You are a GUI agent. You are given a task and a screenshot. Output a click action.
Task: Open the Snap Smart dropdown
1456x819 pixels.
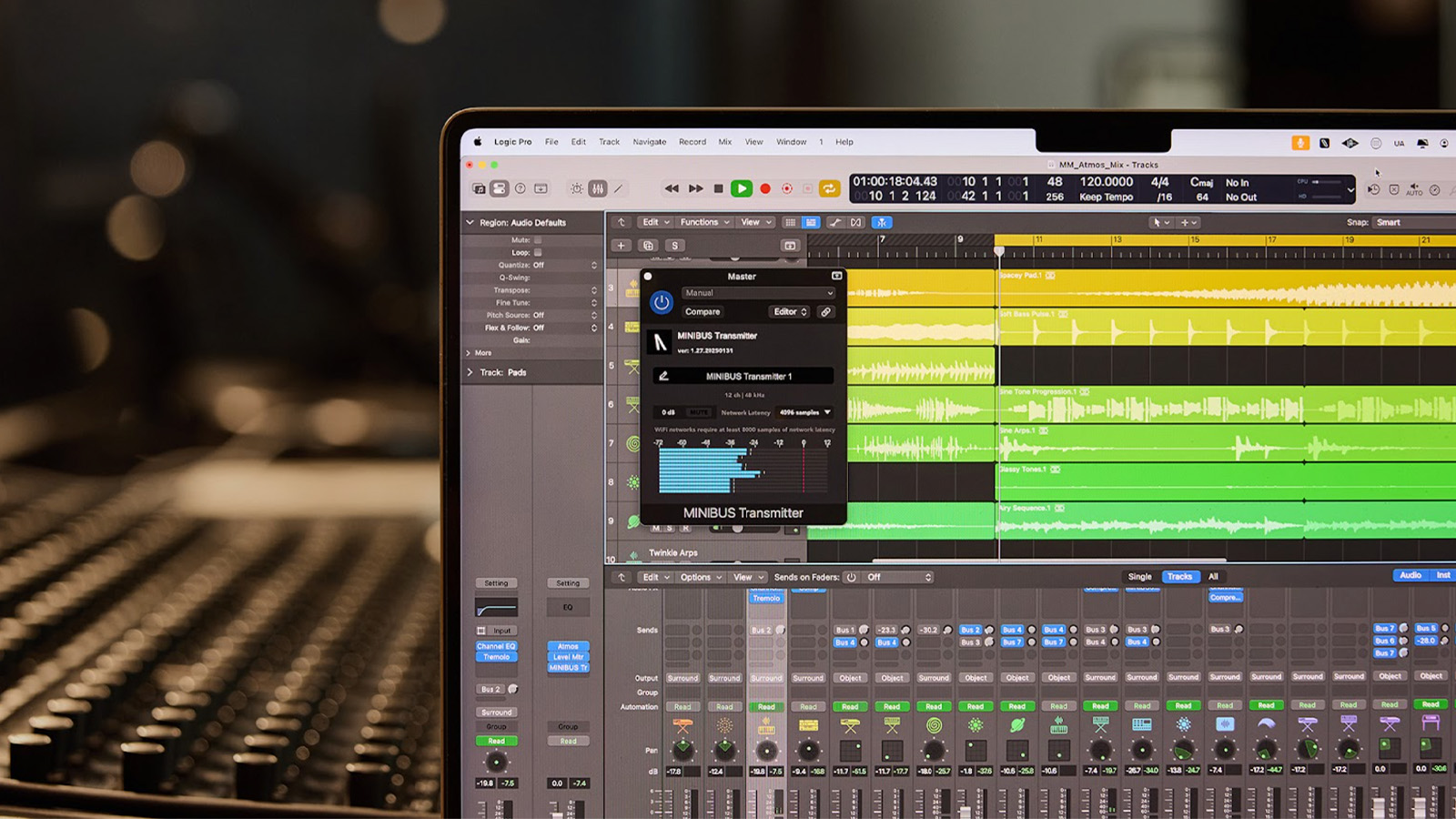[x=1415, y=222]
